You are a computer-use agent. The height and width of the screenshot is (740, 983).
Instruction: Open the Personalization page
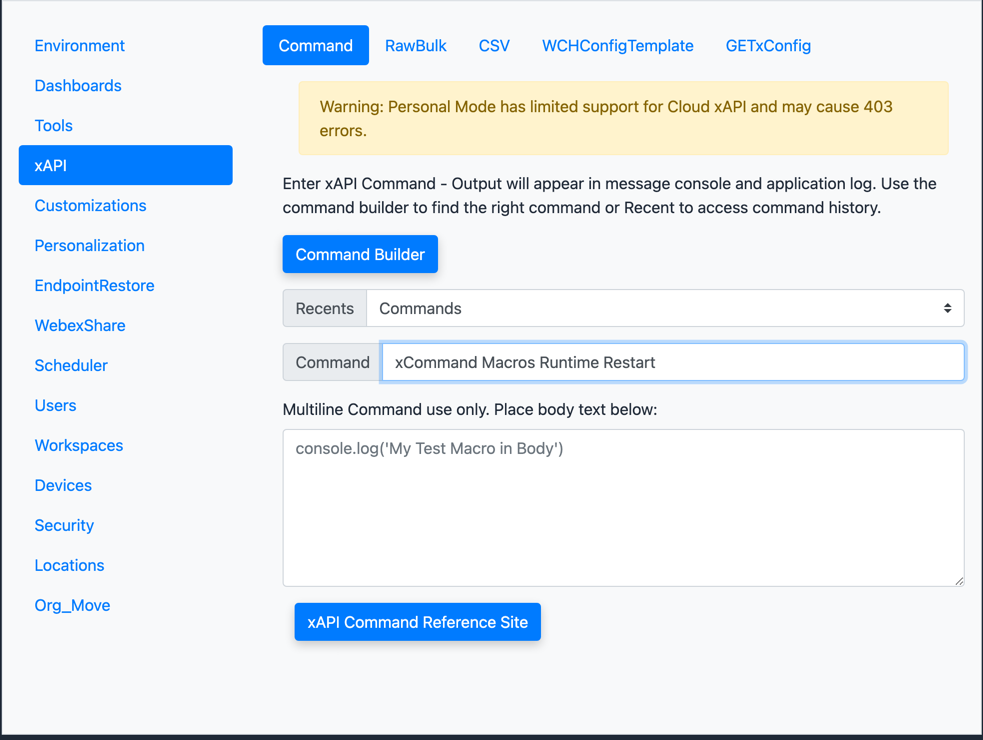point(89,246)
